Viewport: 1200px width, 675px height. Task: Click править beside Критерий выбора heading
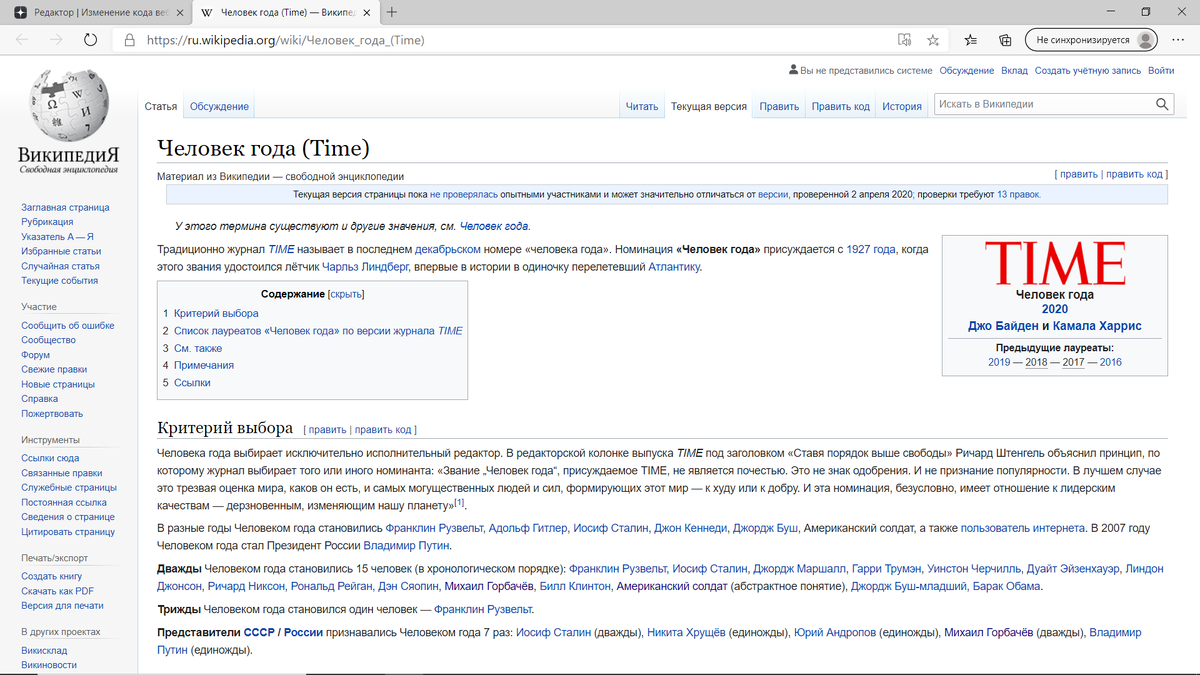pos(327,430)
